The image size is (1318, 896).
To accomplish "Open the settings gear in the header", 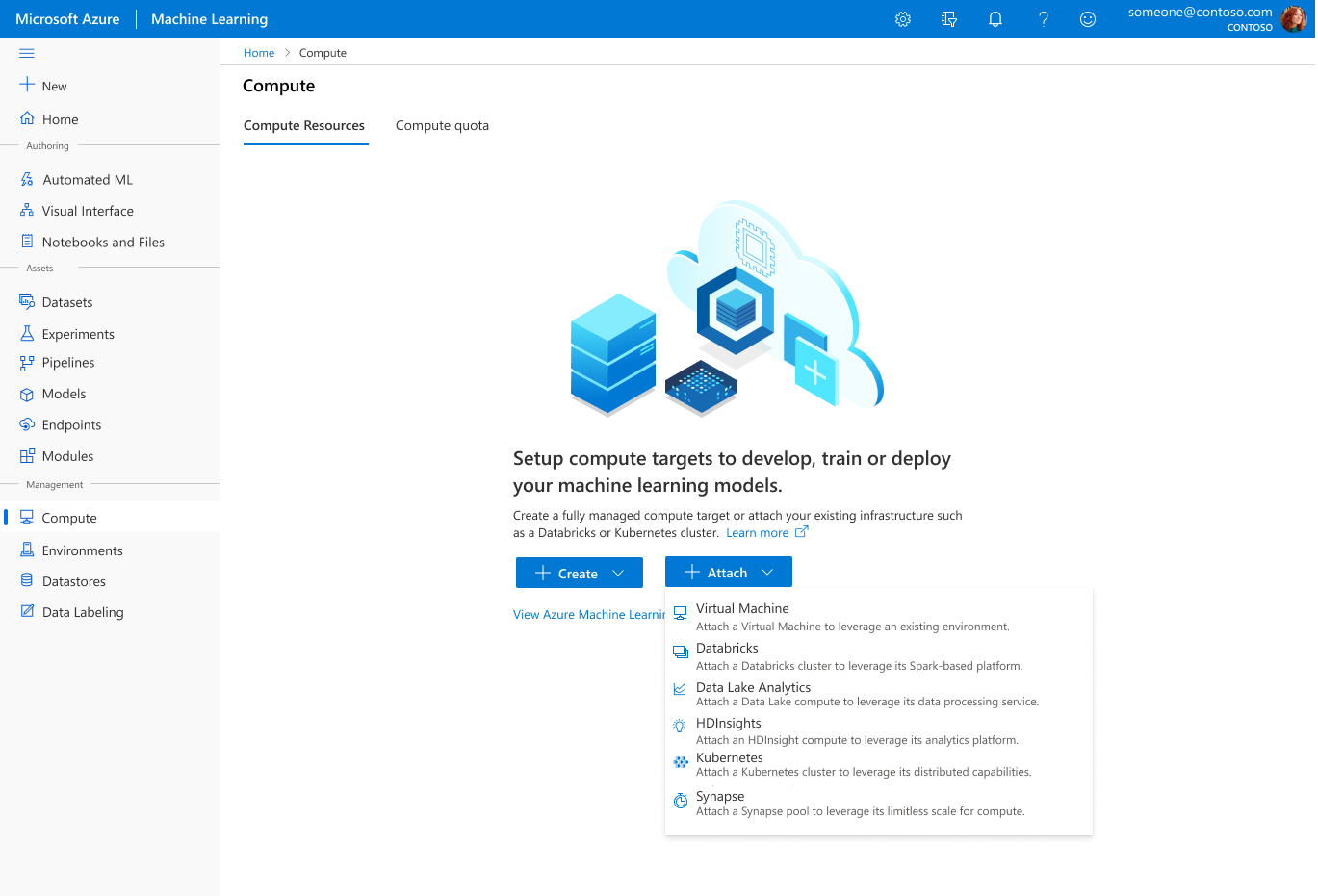I will [903, 19].
